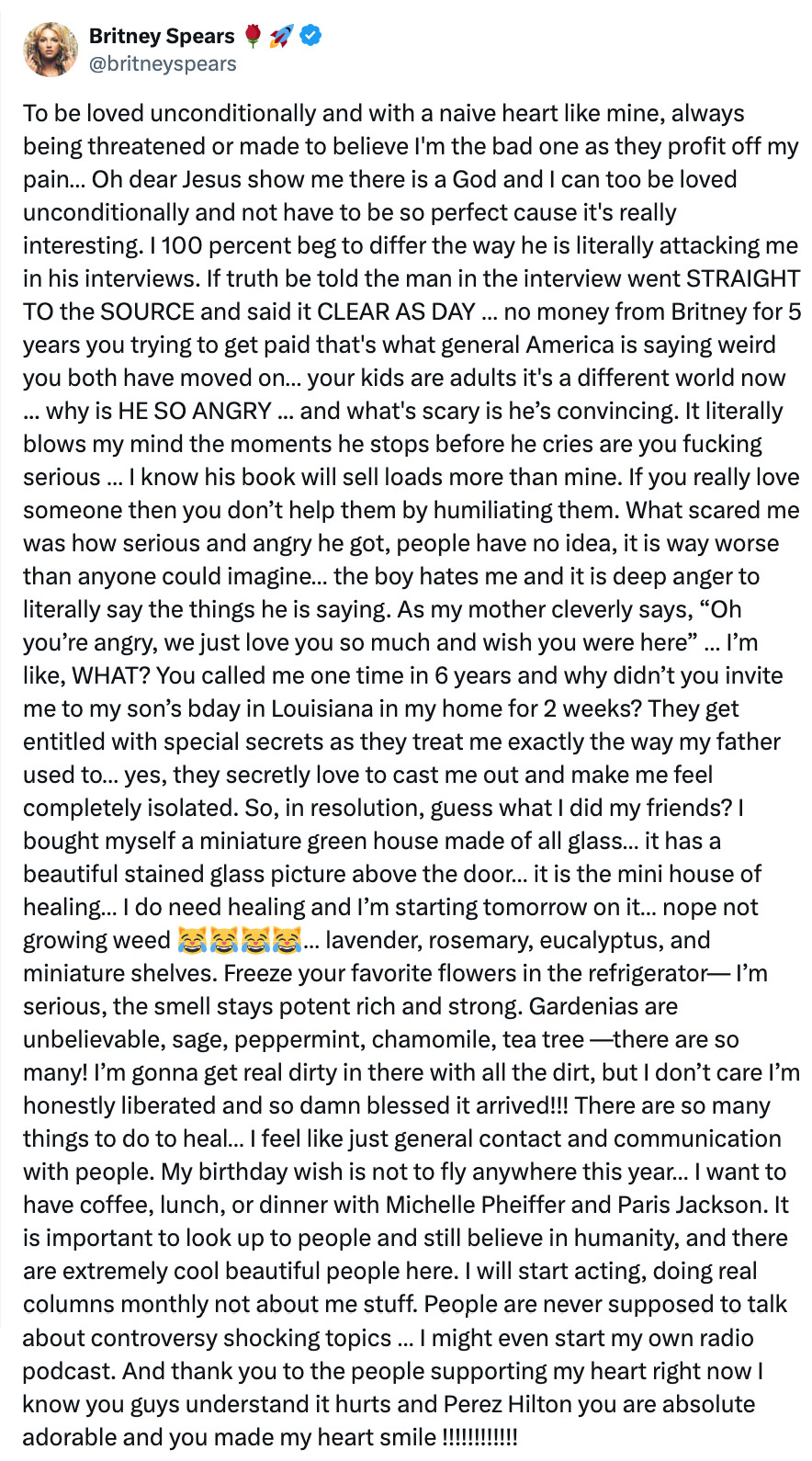Open the @britneyspears handle link
Image resolution: width=812 pixels, height=1461 pixels.
[x=163, y=63]
